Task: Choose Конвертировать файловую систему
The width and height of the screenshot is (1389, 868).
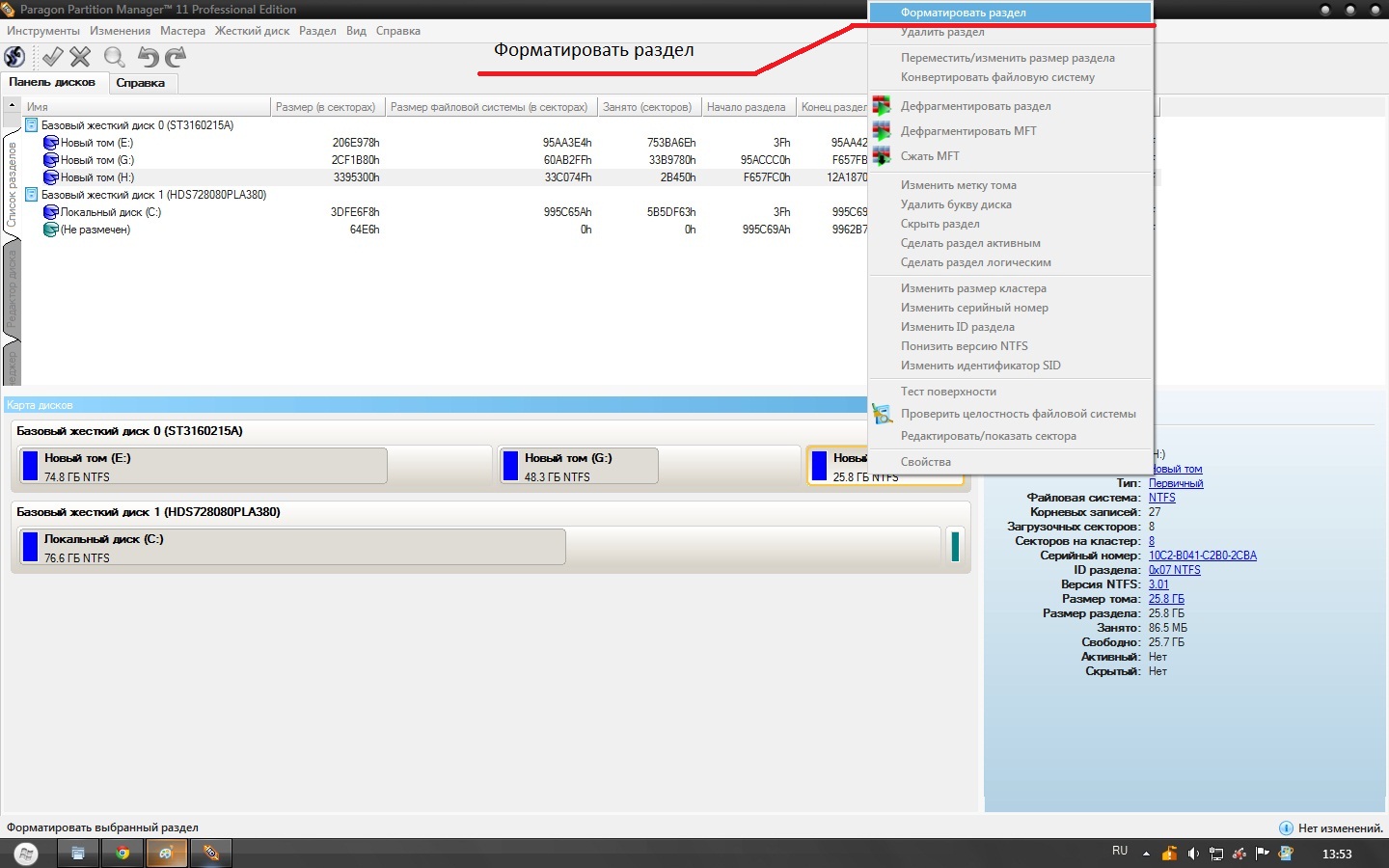Action: pos(1010,77)
